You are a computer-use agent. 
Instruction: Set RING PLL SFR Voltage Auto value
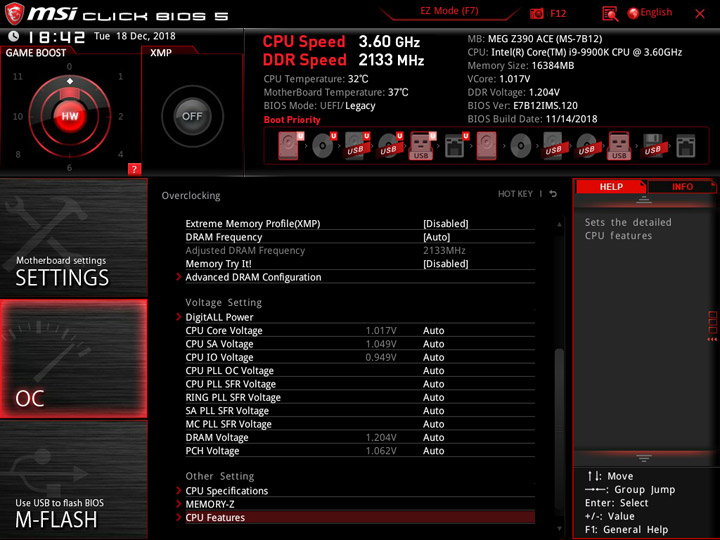tap(433, 397)
